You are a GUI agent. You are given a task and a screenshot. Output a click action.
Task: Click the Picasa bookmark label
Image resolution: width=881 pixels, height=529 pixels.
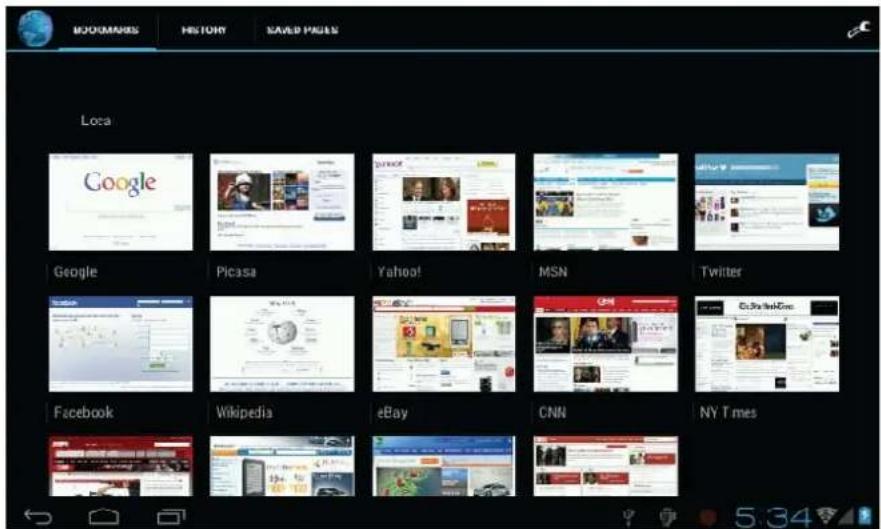(x=236, y=272)
